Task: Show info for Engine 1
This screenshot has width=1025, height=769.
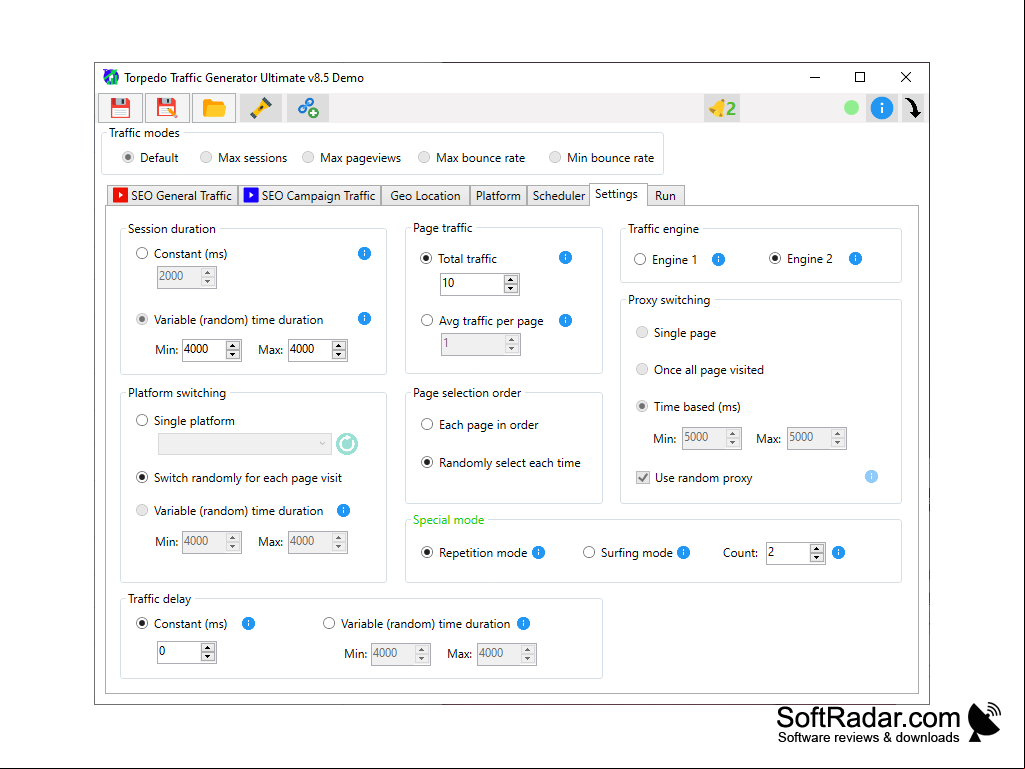Action: click(x=718, y=260)
